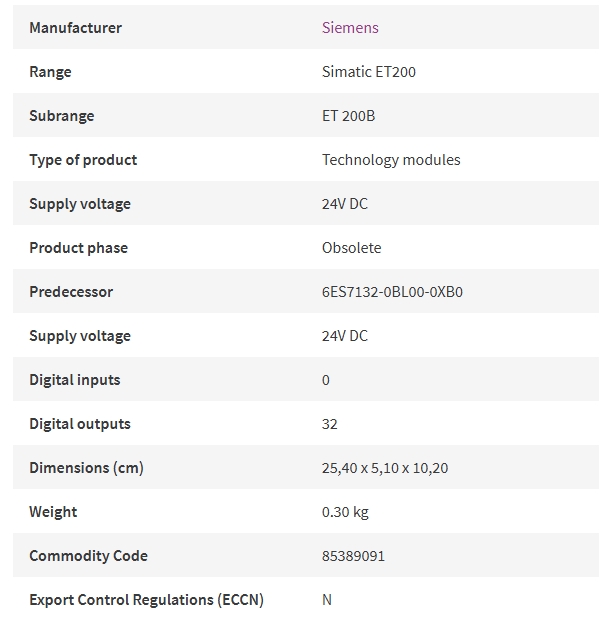Select commodity code 85389091
This screenshot has width=609, height=617.
(x=353, y=556)
